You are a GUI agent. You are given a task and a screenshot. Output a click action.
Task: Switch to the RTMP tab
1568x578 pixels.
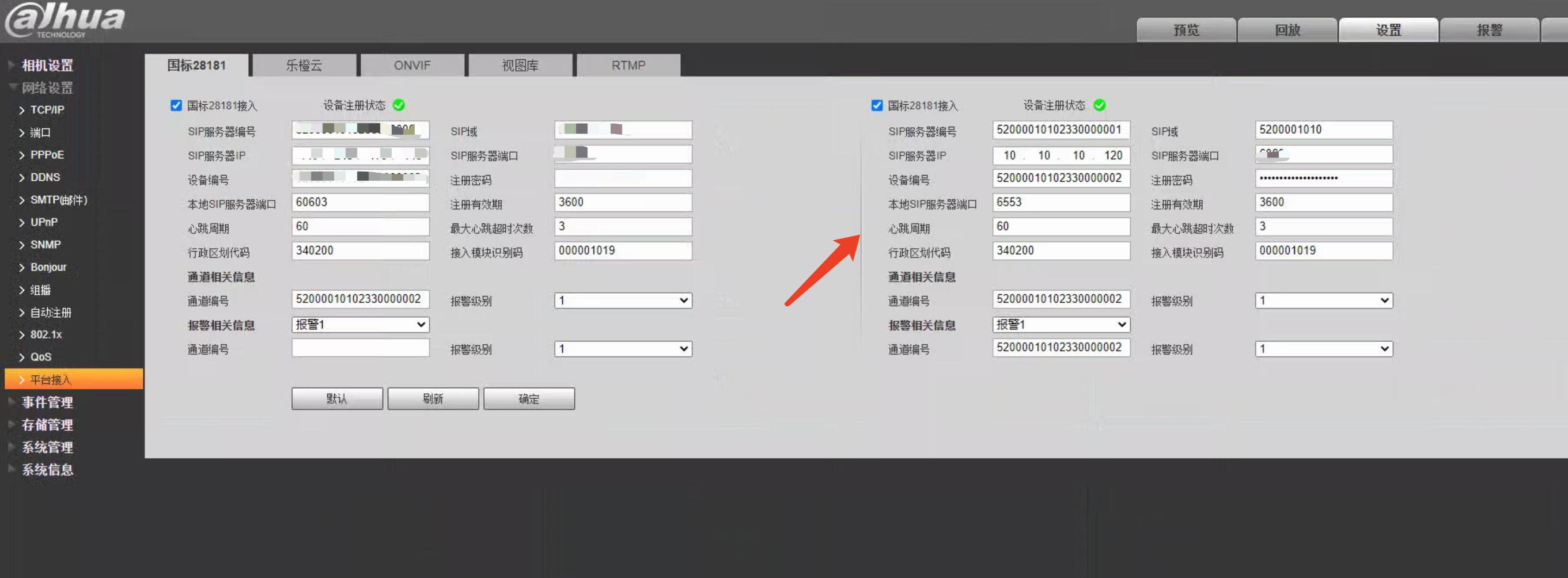[627, 64]
